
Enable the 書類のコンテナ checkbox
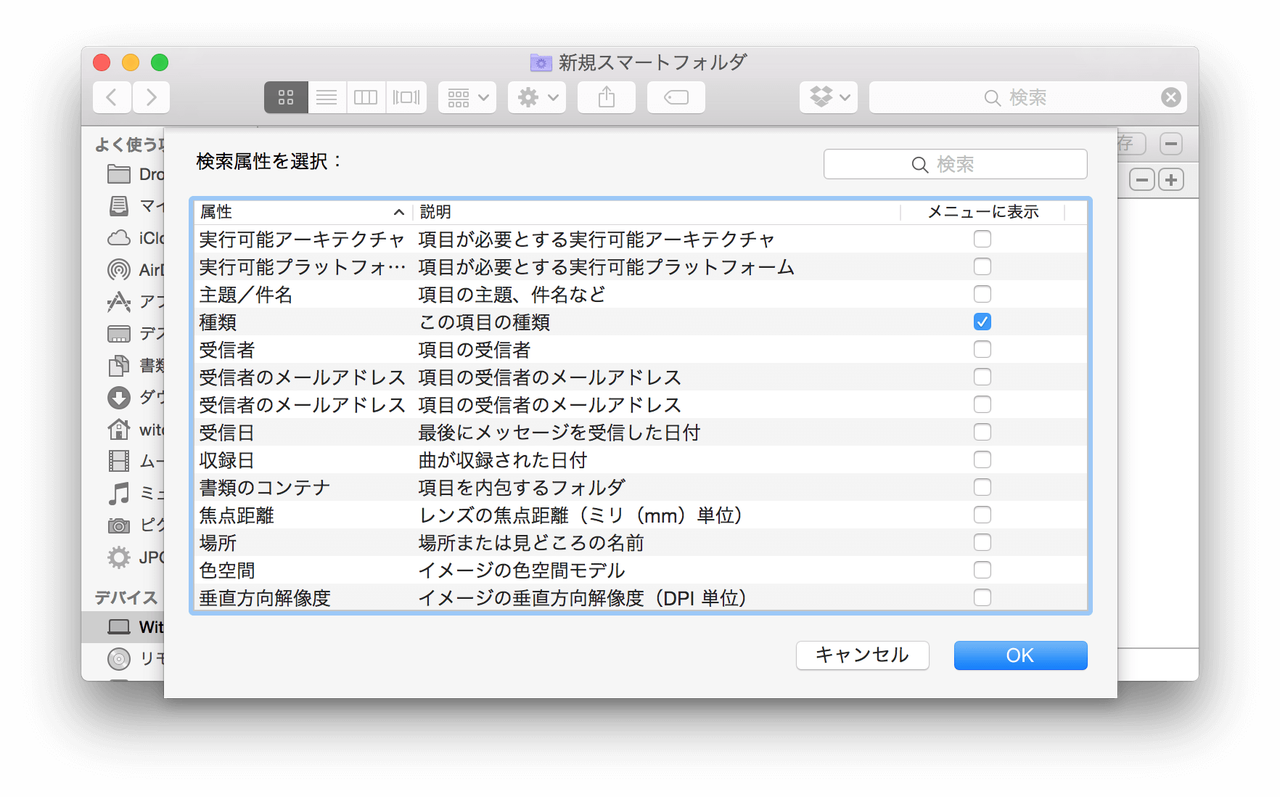tap(982, 487)
